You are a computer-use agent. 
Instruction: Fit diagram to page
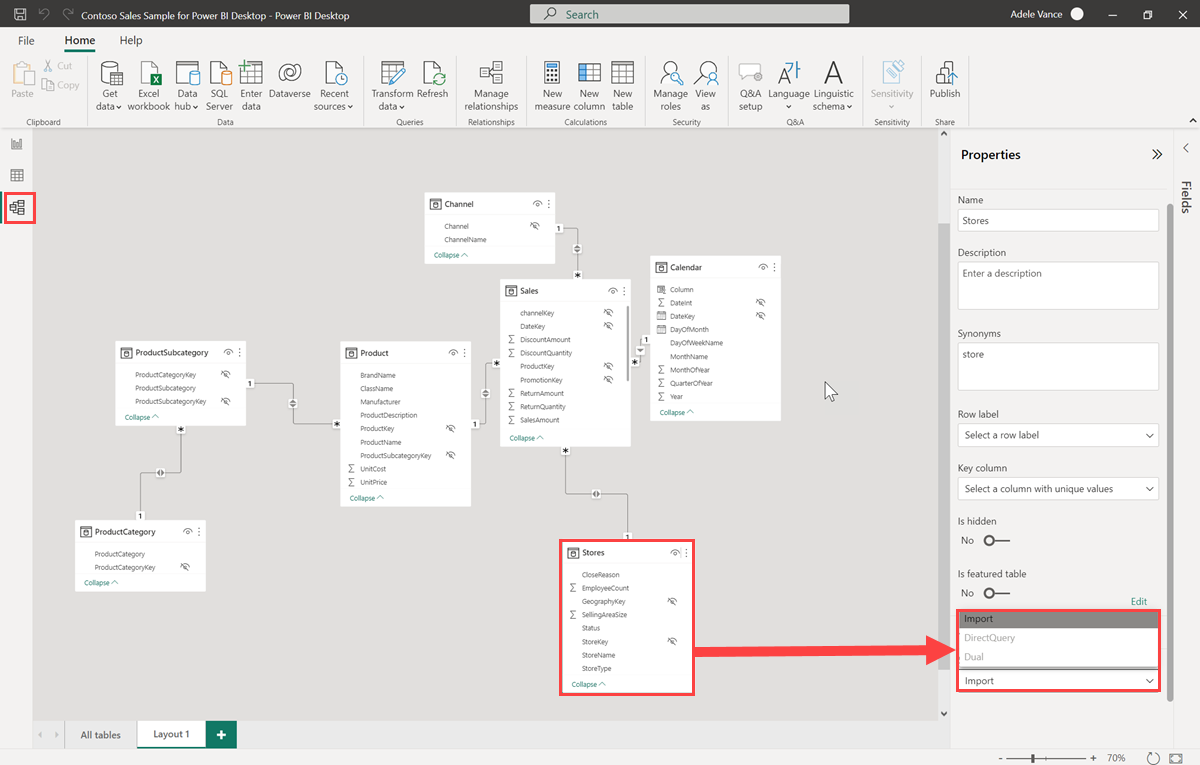coord(1176,758)
